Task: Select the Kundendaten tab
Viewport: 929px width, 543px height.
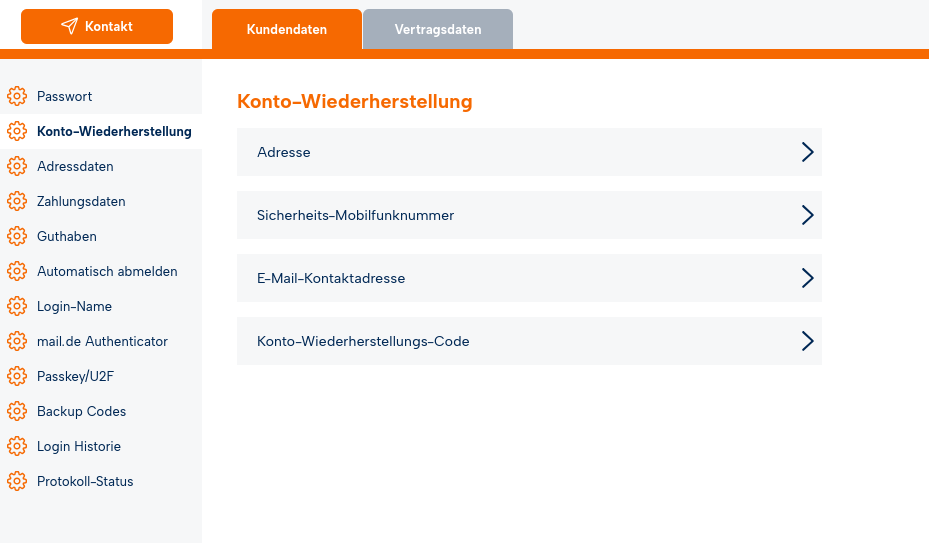Action: (x=287, y=30)
